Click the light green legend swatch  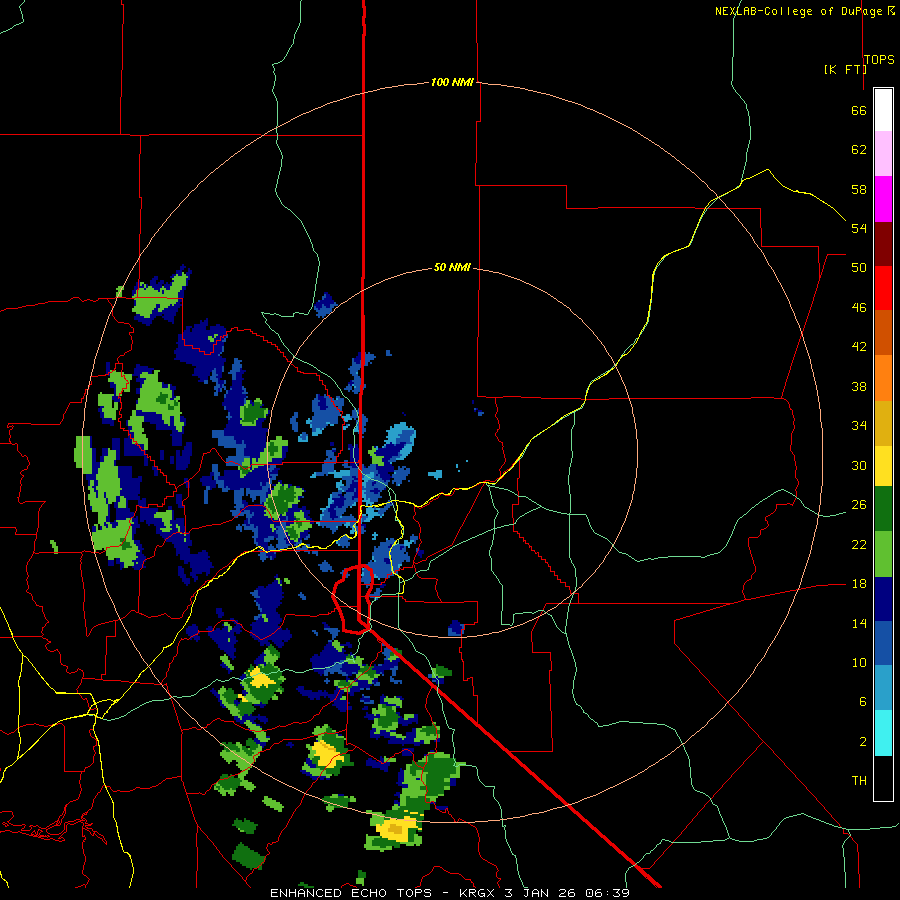[883, 554]
